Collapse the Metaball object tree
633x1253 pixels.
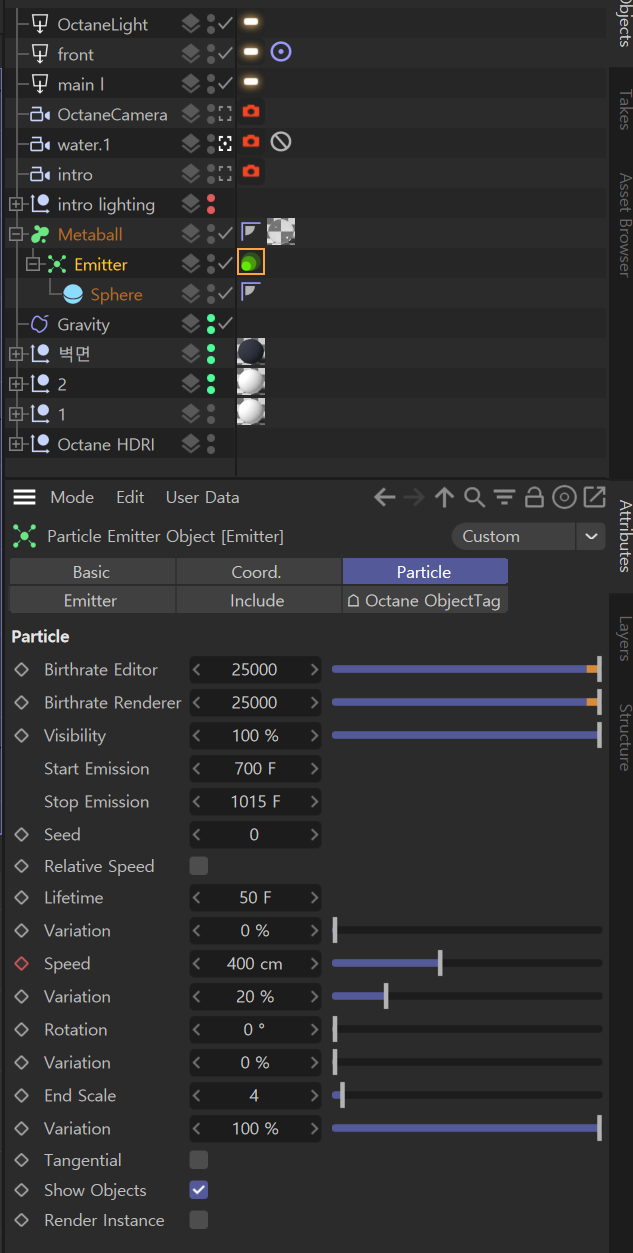coord(16,234)
